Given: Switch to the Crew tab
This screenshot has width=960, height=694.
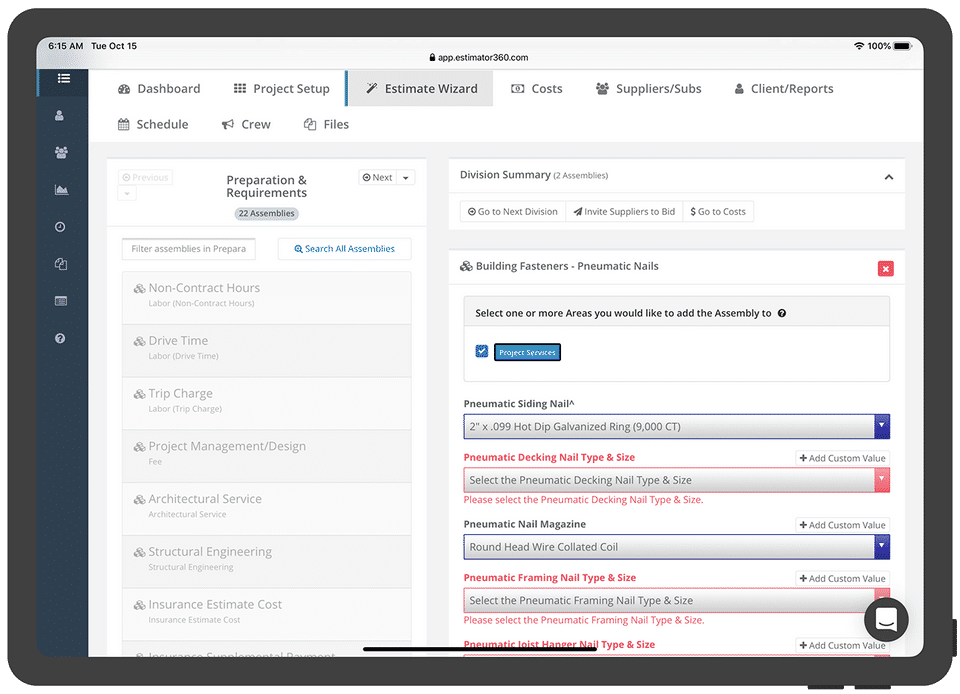Looking at the screenshot, I should tap(246, 124).
